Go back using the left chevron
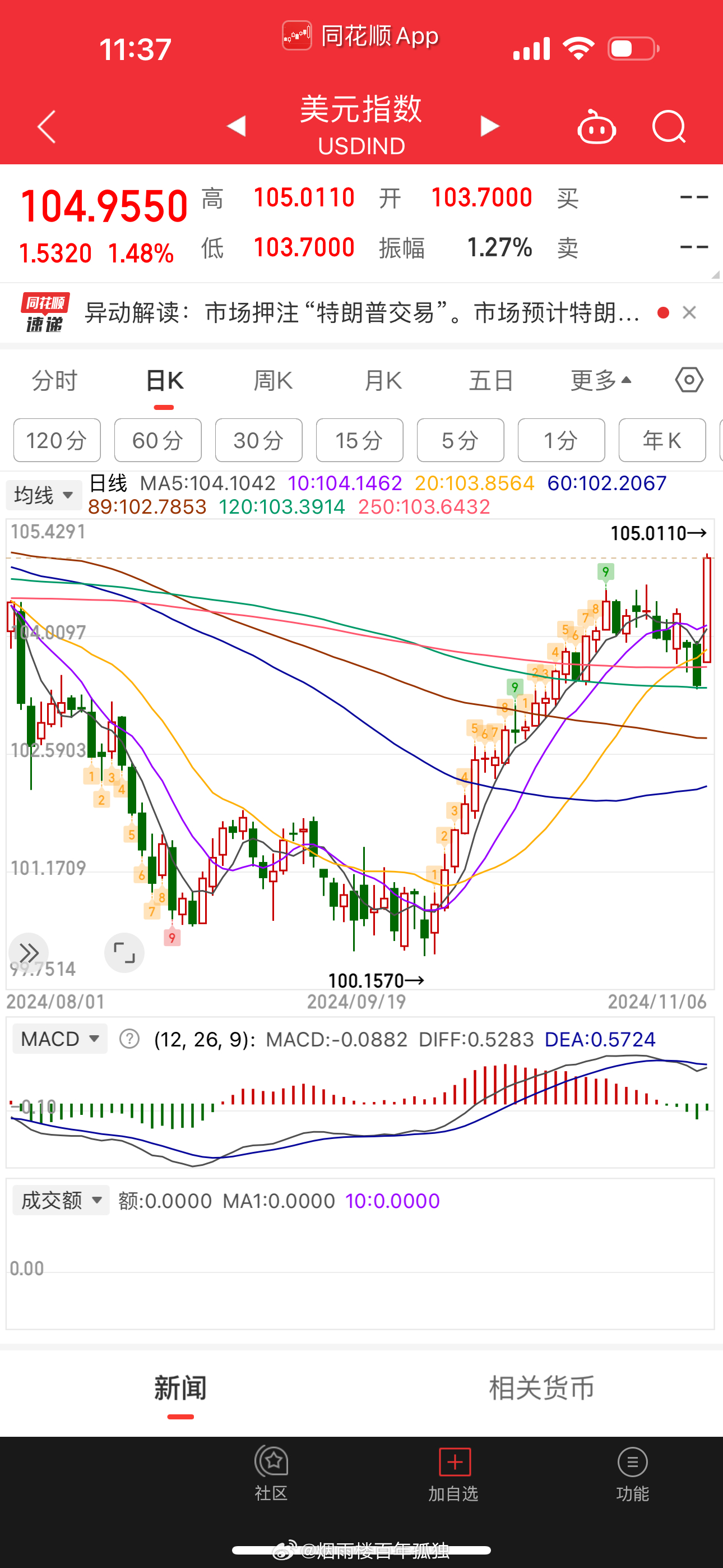723x1568 pixels. tap(47, 127)
